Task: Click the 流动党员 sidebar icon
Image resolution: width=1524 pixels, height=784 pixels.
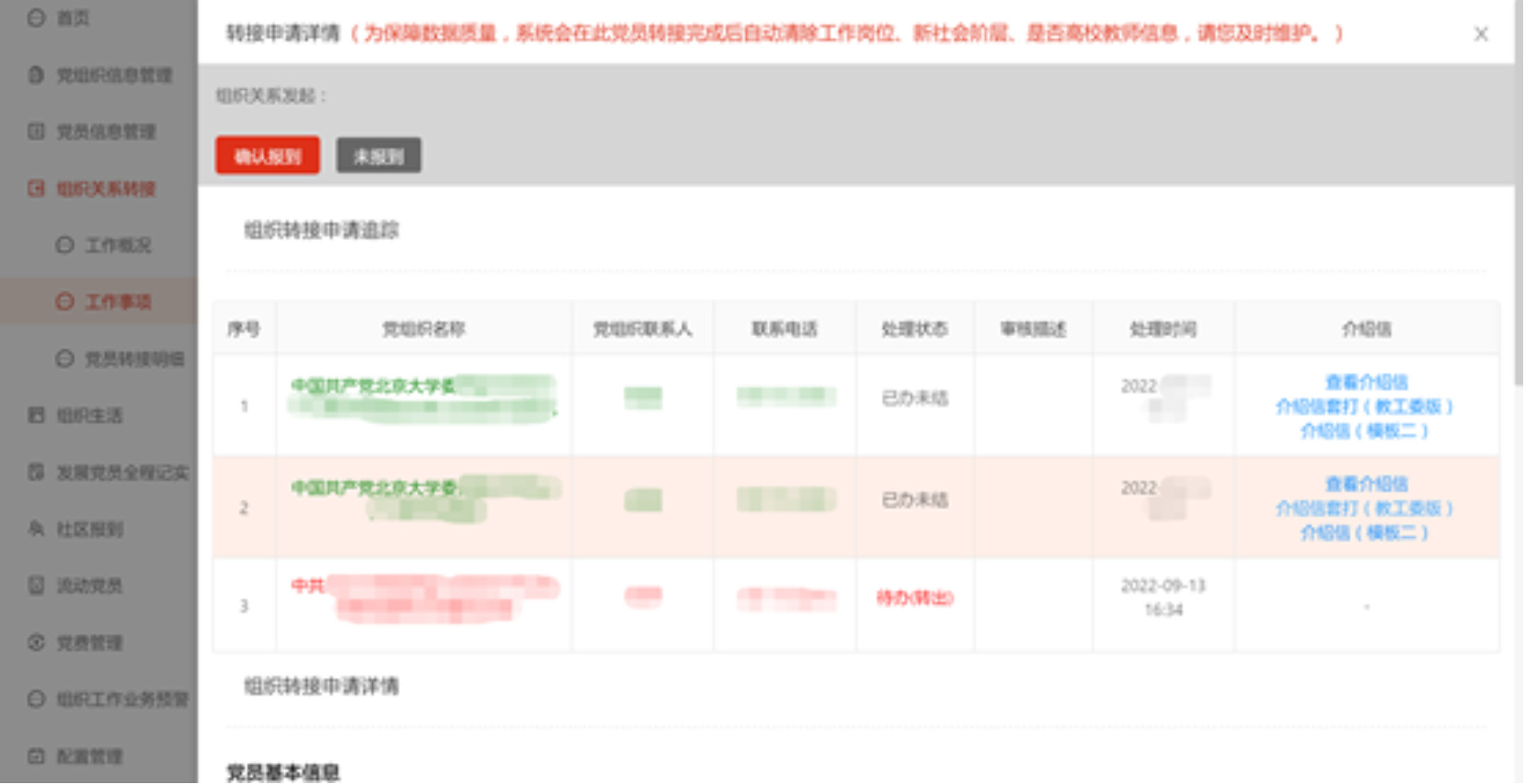Action: (x=36, y=585)
